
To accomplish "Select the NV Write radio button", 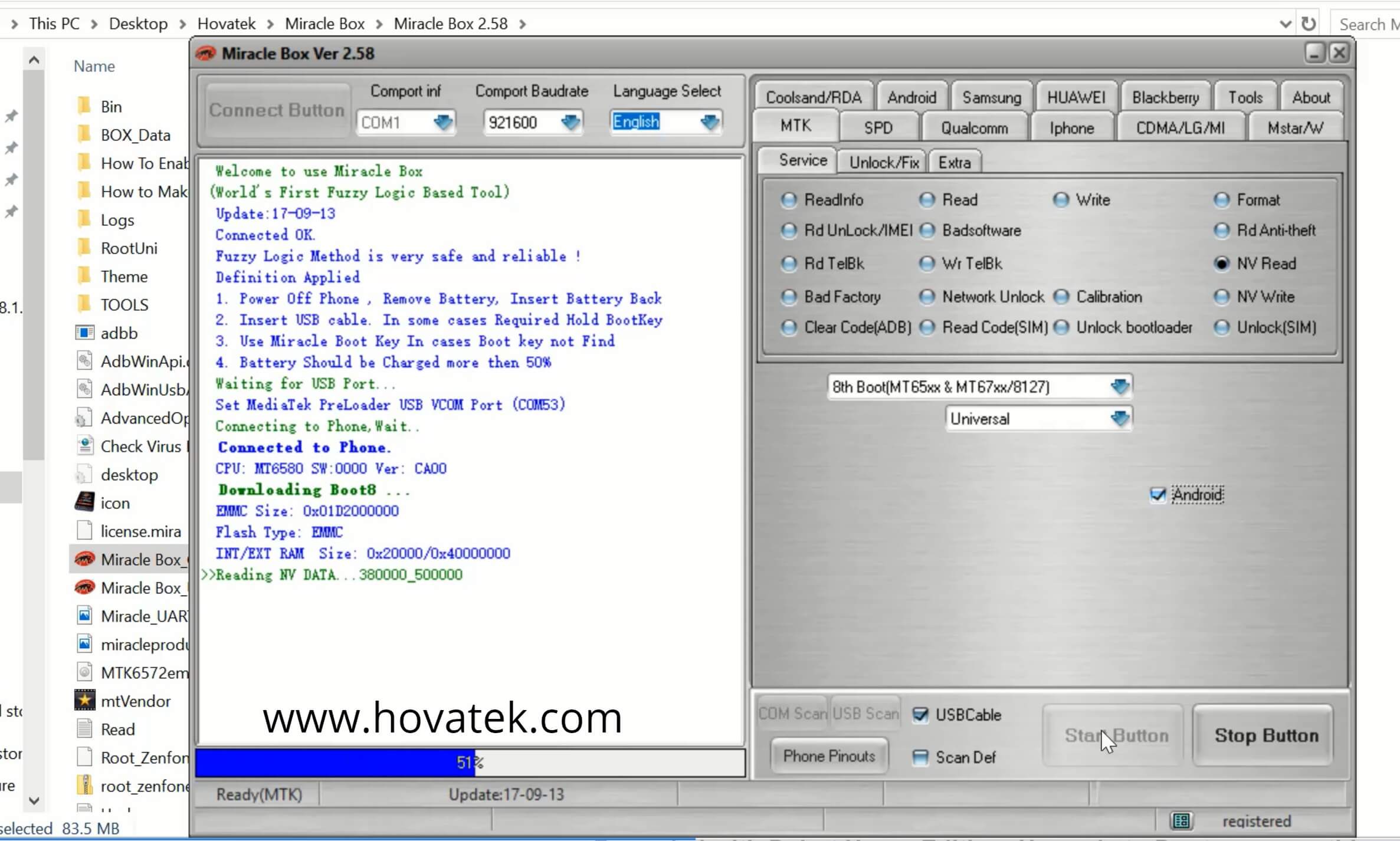I will click(x=1221, y=297).
